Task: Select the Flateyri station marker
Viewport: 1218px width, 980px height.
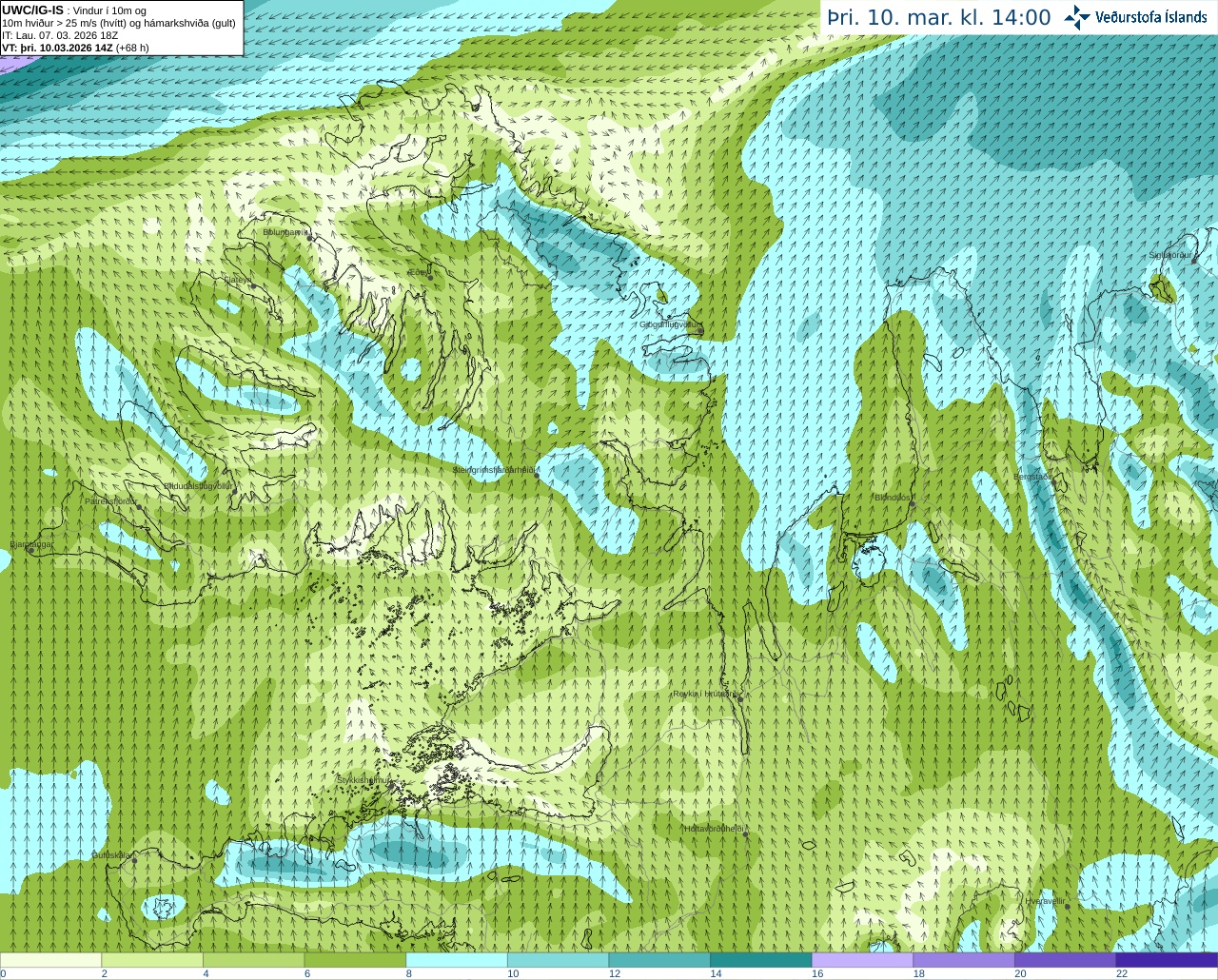Action: (252, 287)
